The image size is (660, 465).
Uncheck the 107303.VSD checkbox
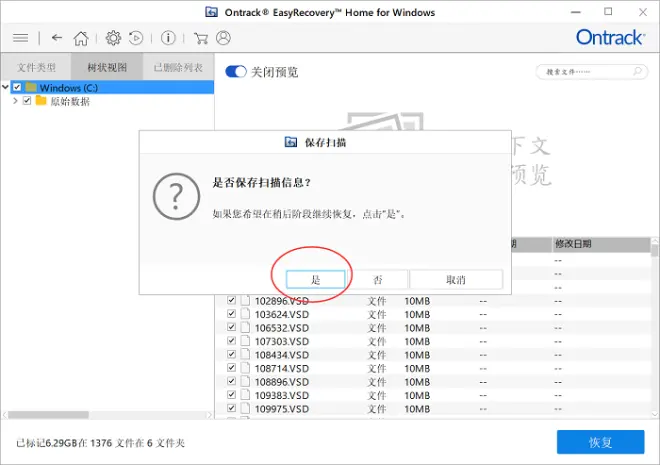coord(231,341)
